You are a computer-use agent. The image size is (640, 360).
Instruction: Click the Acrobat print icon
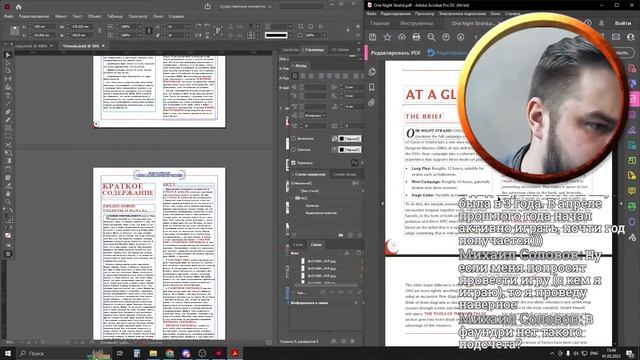[x=416, y=37]
